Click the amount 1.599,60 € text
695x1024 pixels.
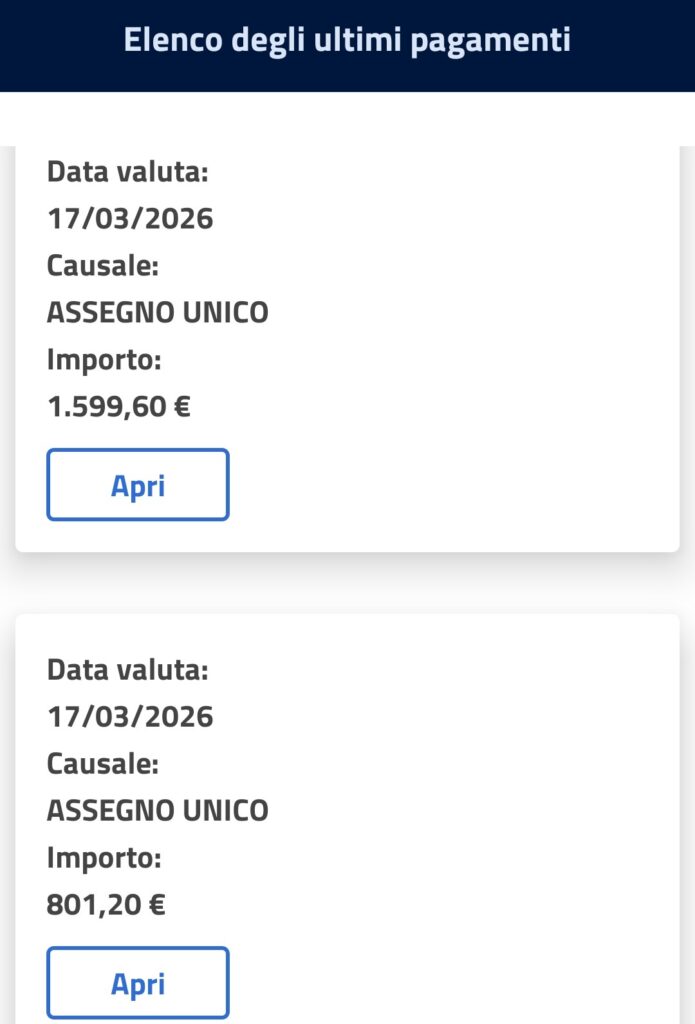click(120, 406)
